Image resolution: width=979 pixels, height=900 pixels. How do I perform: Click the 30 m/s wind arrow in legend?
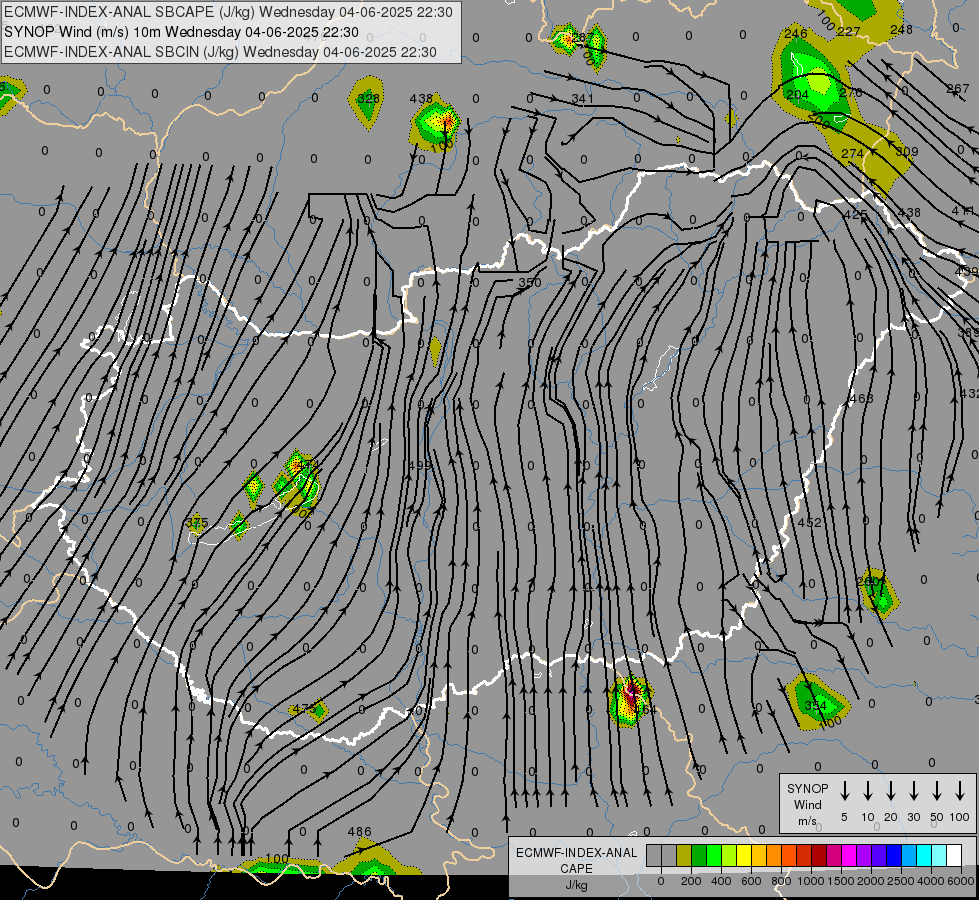913,791
